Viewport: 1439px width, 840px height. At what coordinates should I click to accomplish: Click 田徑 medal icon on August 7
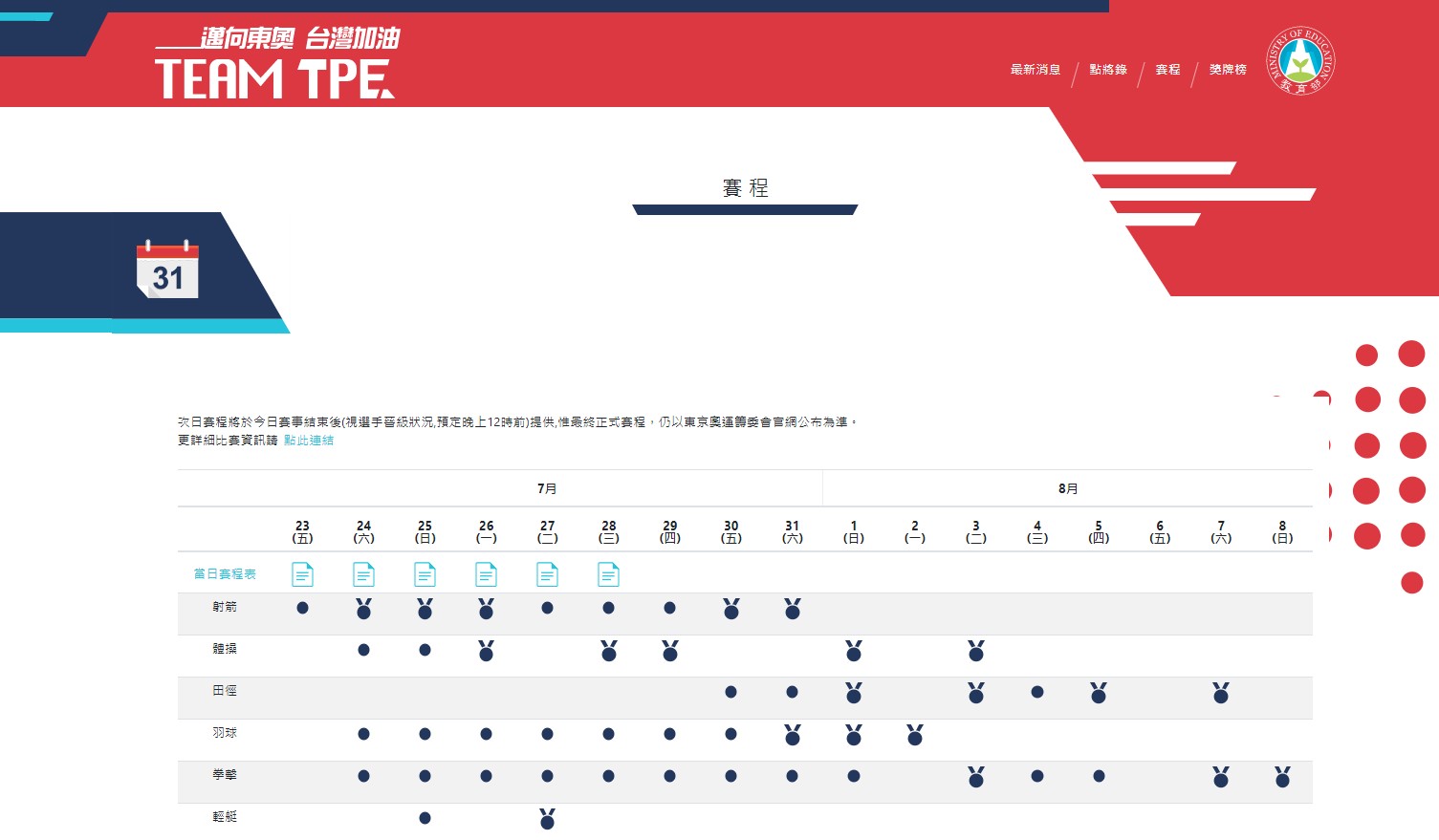(x=1221, y=693)
